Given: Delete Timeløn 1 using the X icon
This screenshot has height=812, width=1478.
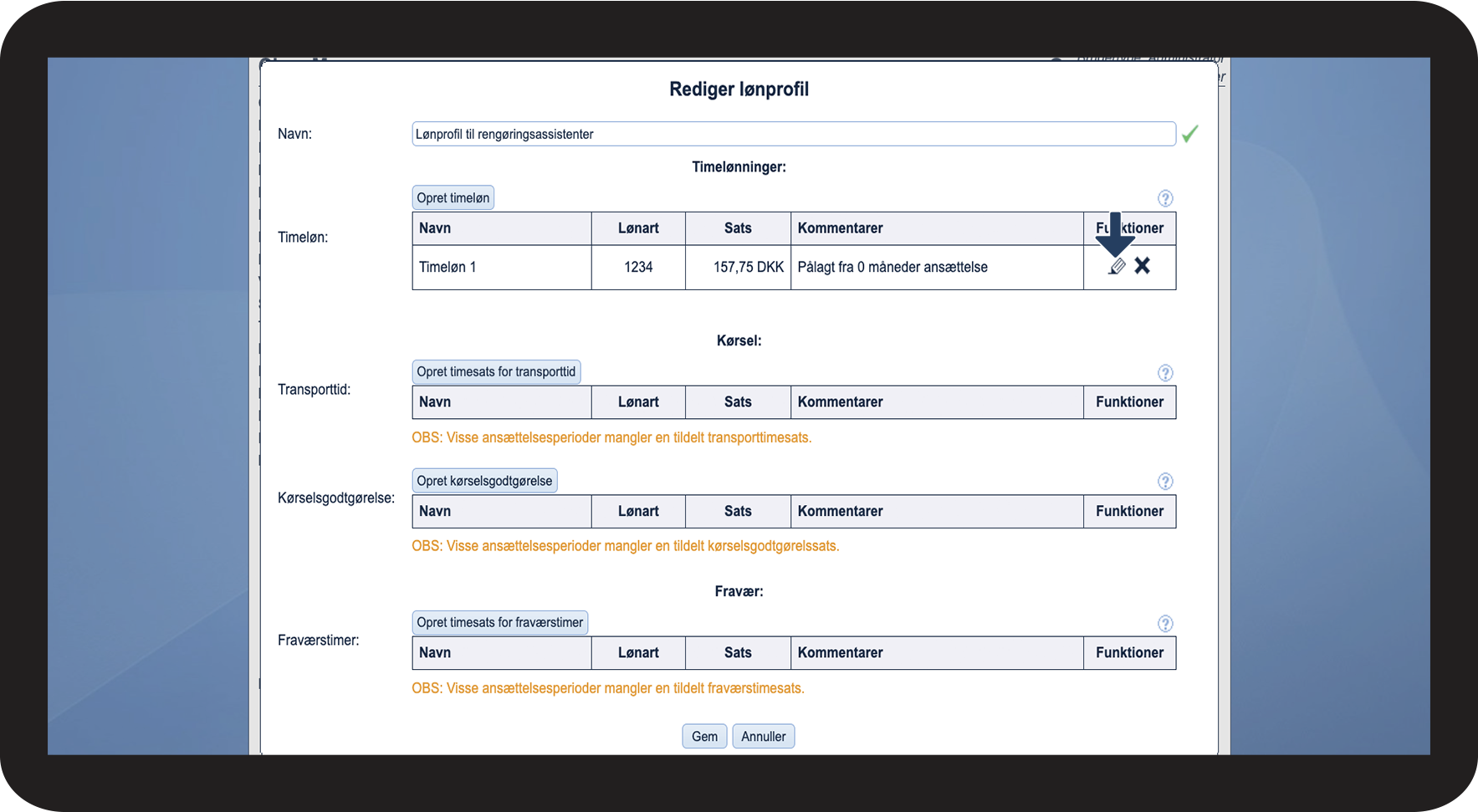Looking at the screenshot, I should tap(1143, 266).
